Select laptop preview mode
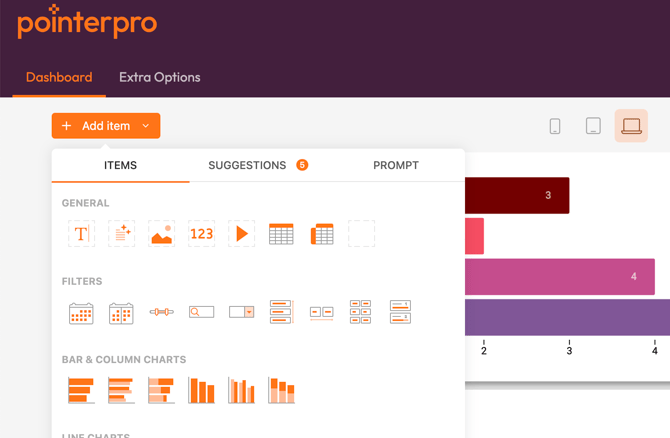The width and height of the screenshot is (670, 438). [631, 126]
